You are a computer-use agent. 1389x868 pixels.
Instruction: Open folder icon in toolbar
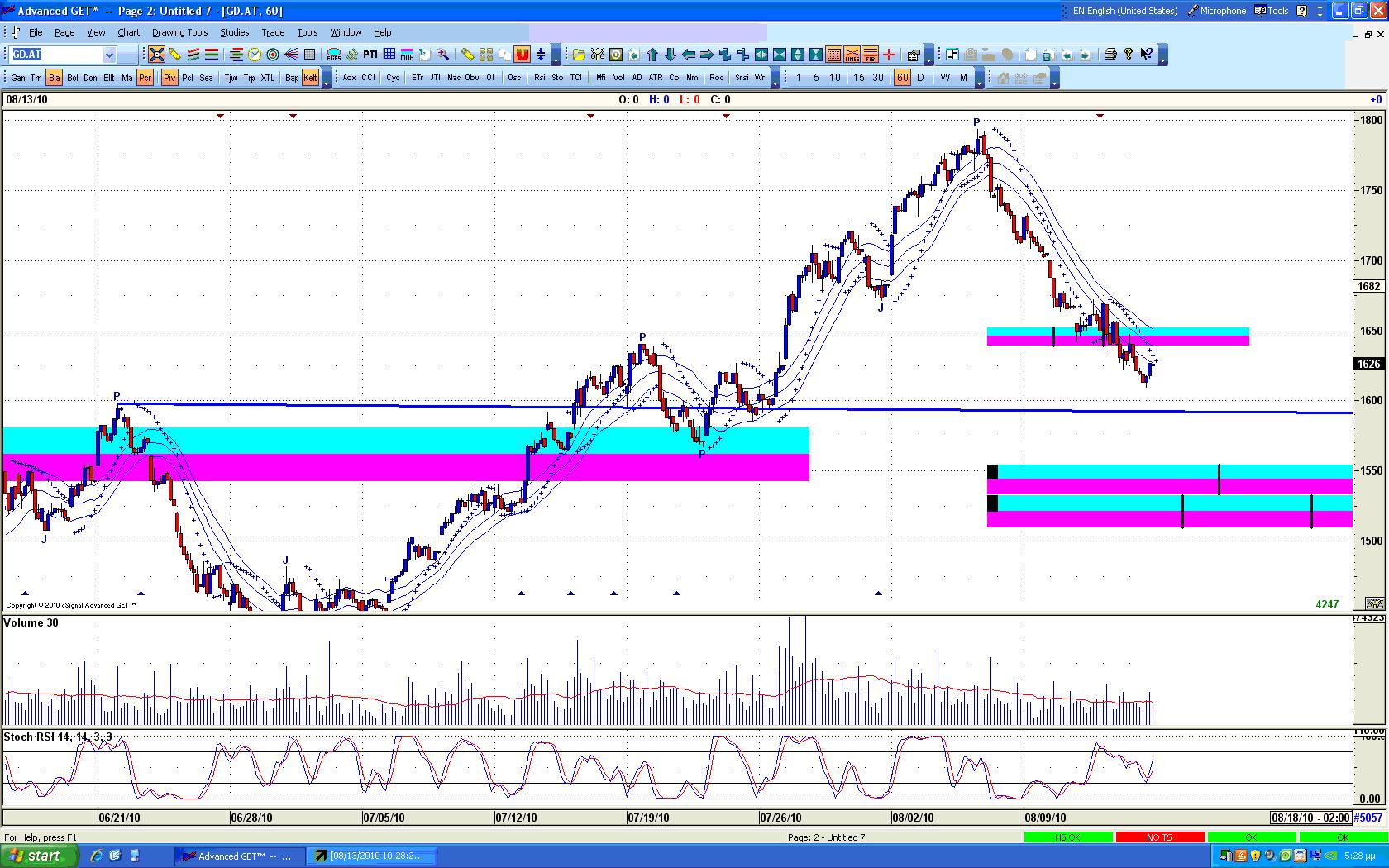pyautogui.click(x=579, y=55)
